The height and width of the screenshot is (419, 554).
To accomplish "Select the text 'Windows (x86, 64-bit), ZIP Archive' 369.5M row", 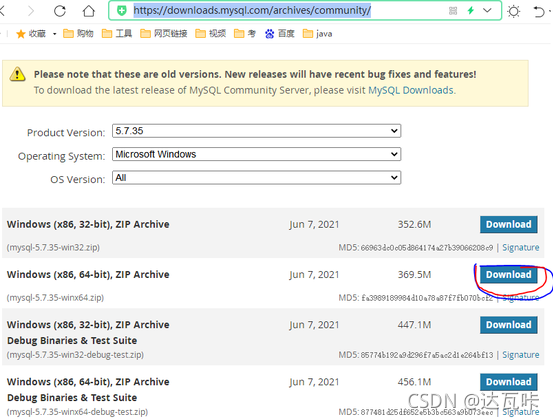I will click(x=88, y=275).
